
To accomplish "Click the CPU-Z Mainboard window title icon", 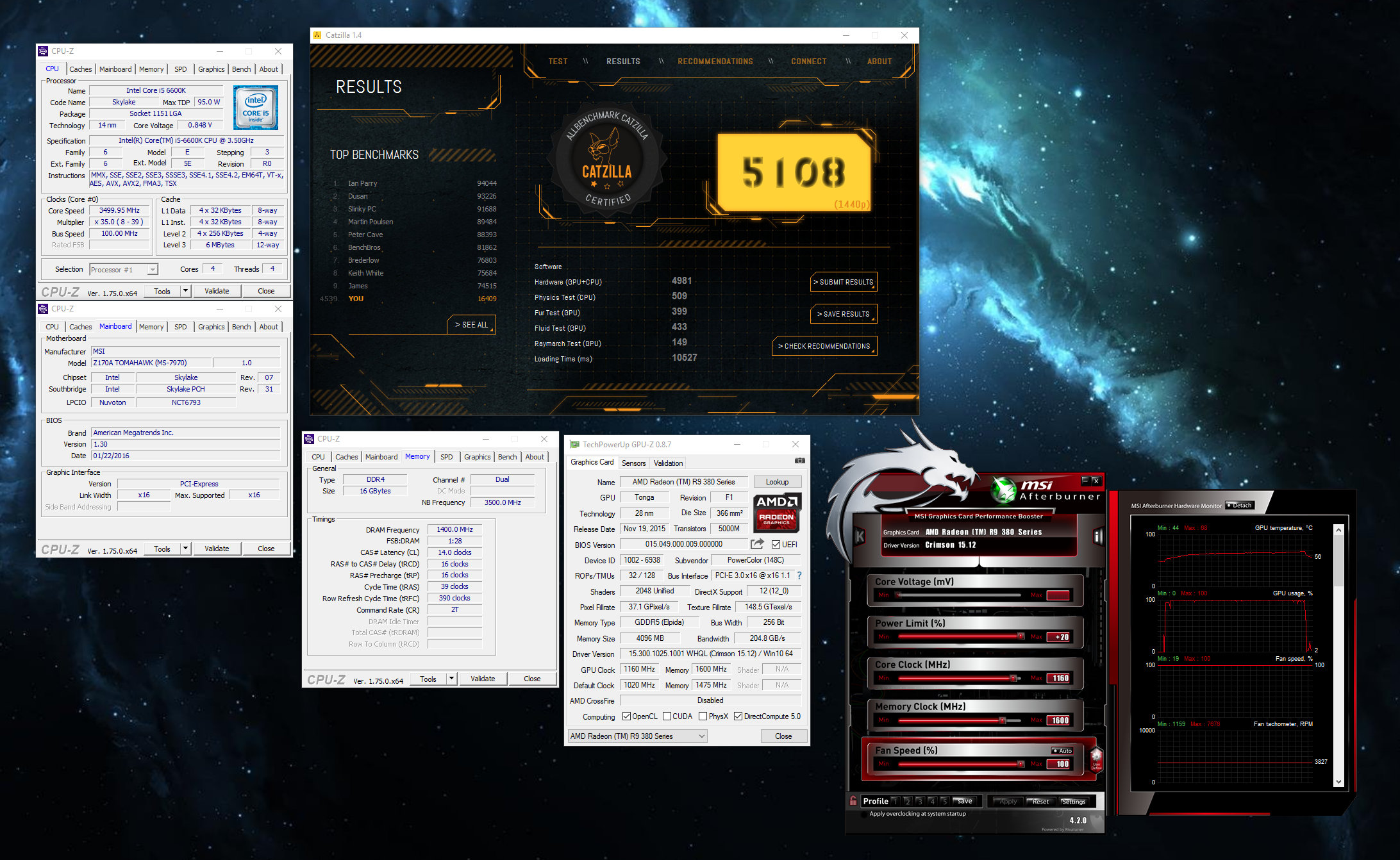I will point(43,309).
